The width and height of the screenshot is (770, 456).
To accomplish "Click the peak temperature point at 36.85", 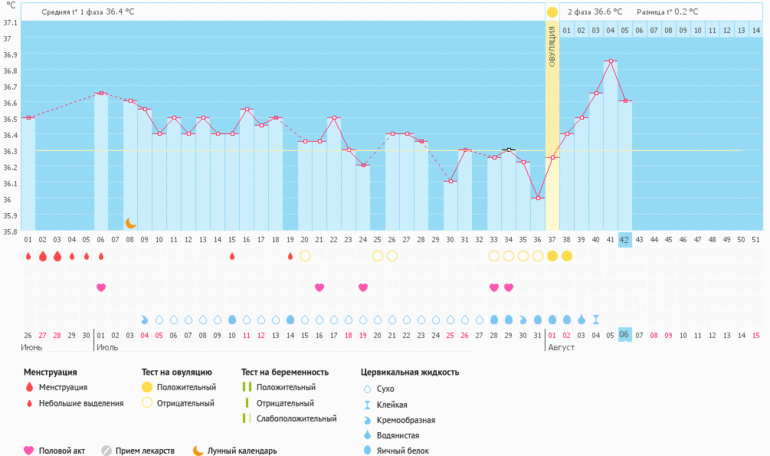I will click(610, 62).
